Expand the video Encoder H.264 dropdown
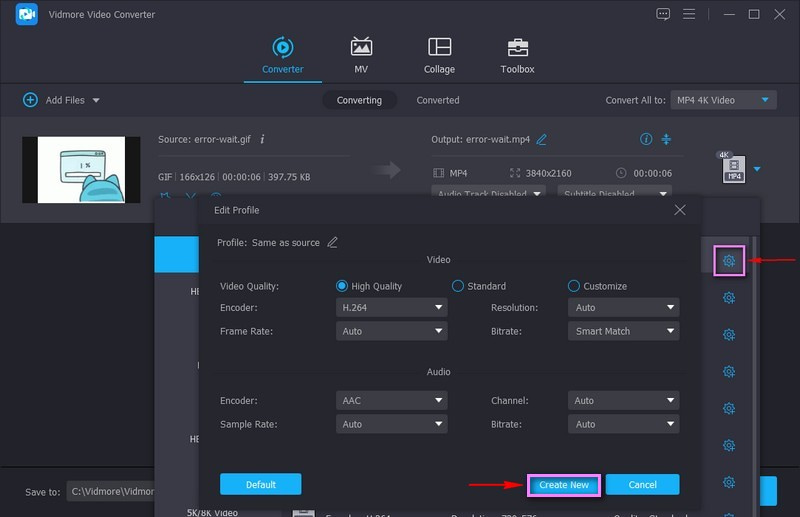800x517 pixels. [x=392, y=308]
